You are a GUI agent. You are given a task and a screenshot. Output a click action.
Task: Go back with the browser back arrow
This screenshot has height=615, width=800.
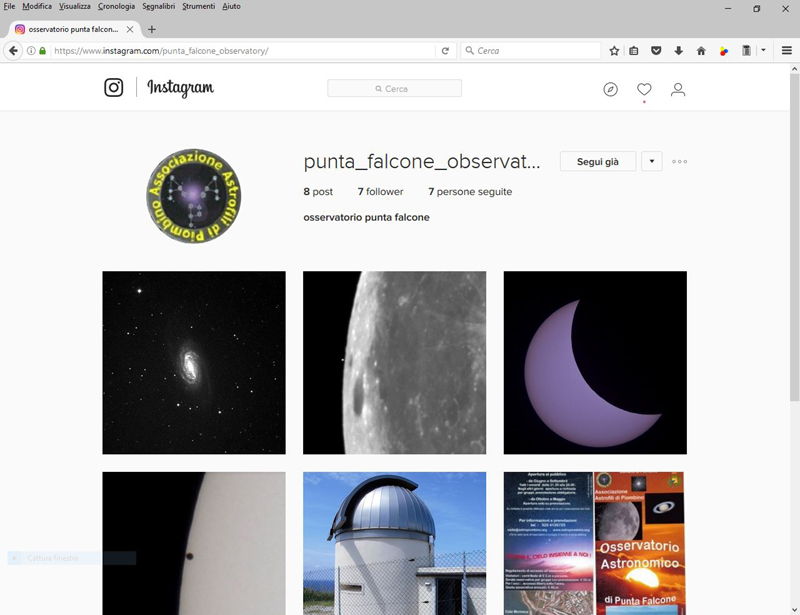(13, 51)
